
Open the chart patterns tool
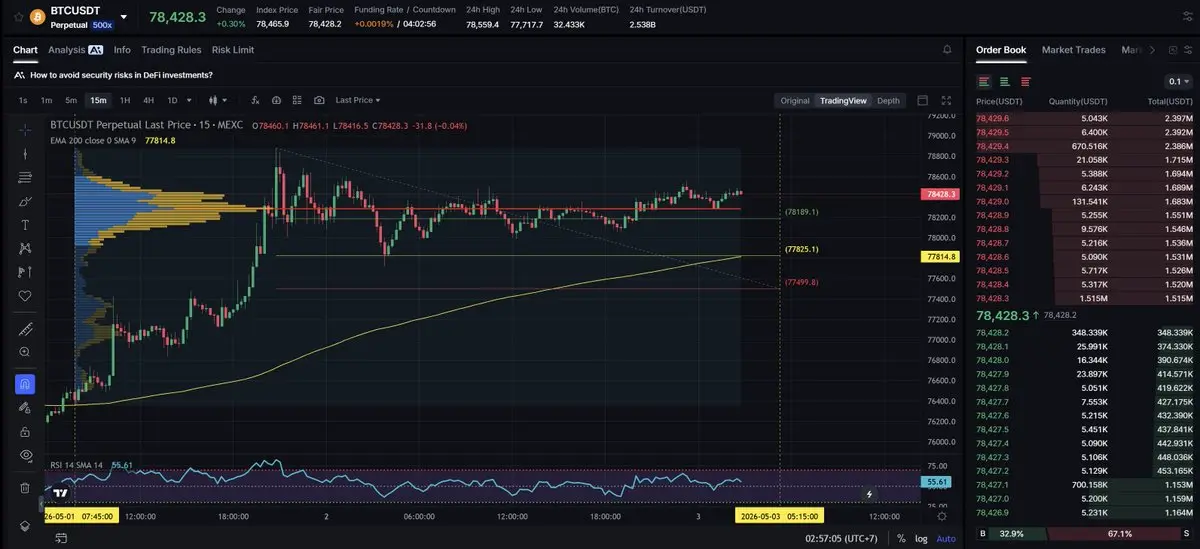click(x=25, y=248)
